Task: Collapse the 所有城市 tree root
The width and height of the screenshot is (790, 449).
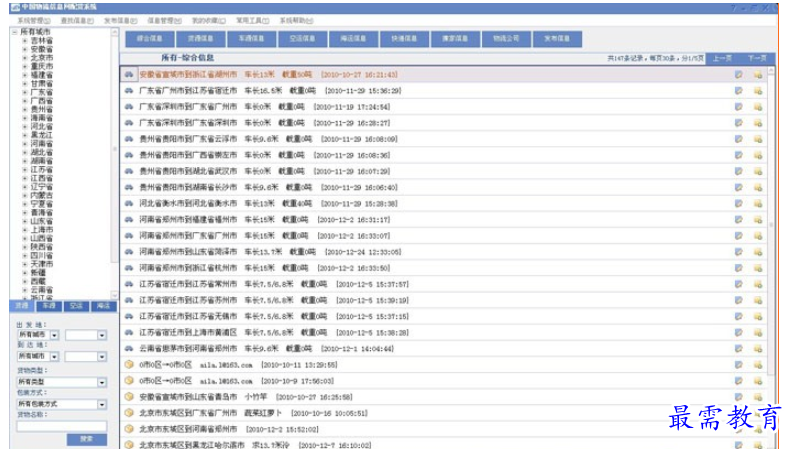Action: pyautogui.click(x=15, y=32)
